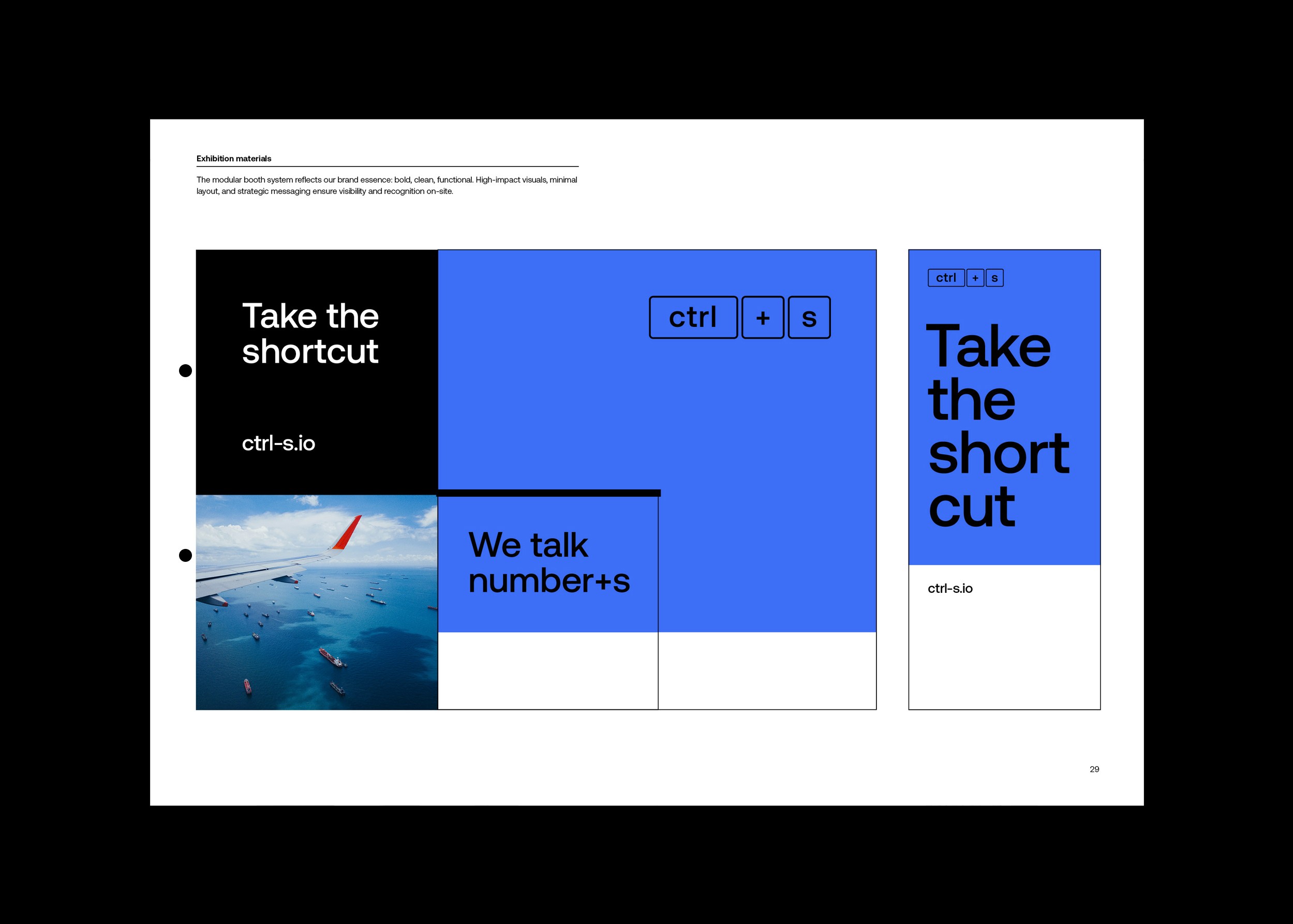This screenshot has height=924, width=1293.
Task: Click the airplane wing ocean photo
Action: tap(316, 602)
